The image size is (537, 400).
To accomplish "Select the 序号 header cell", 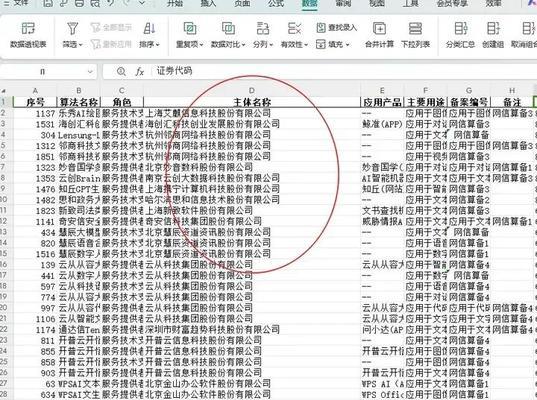I will (35, 102).
